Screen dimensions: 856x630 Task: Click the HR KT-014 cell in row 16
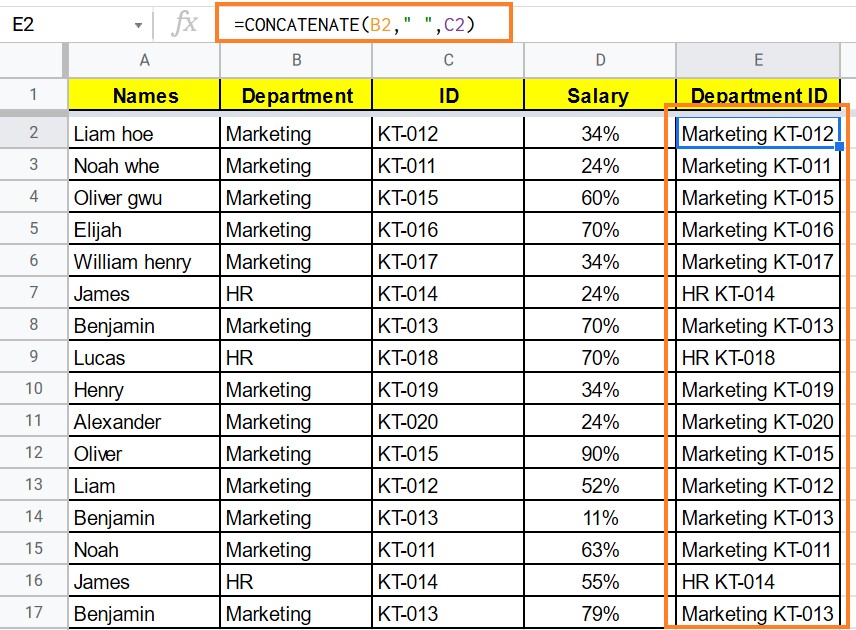click(757, 581)
